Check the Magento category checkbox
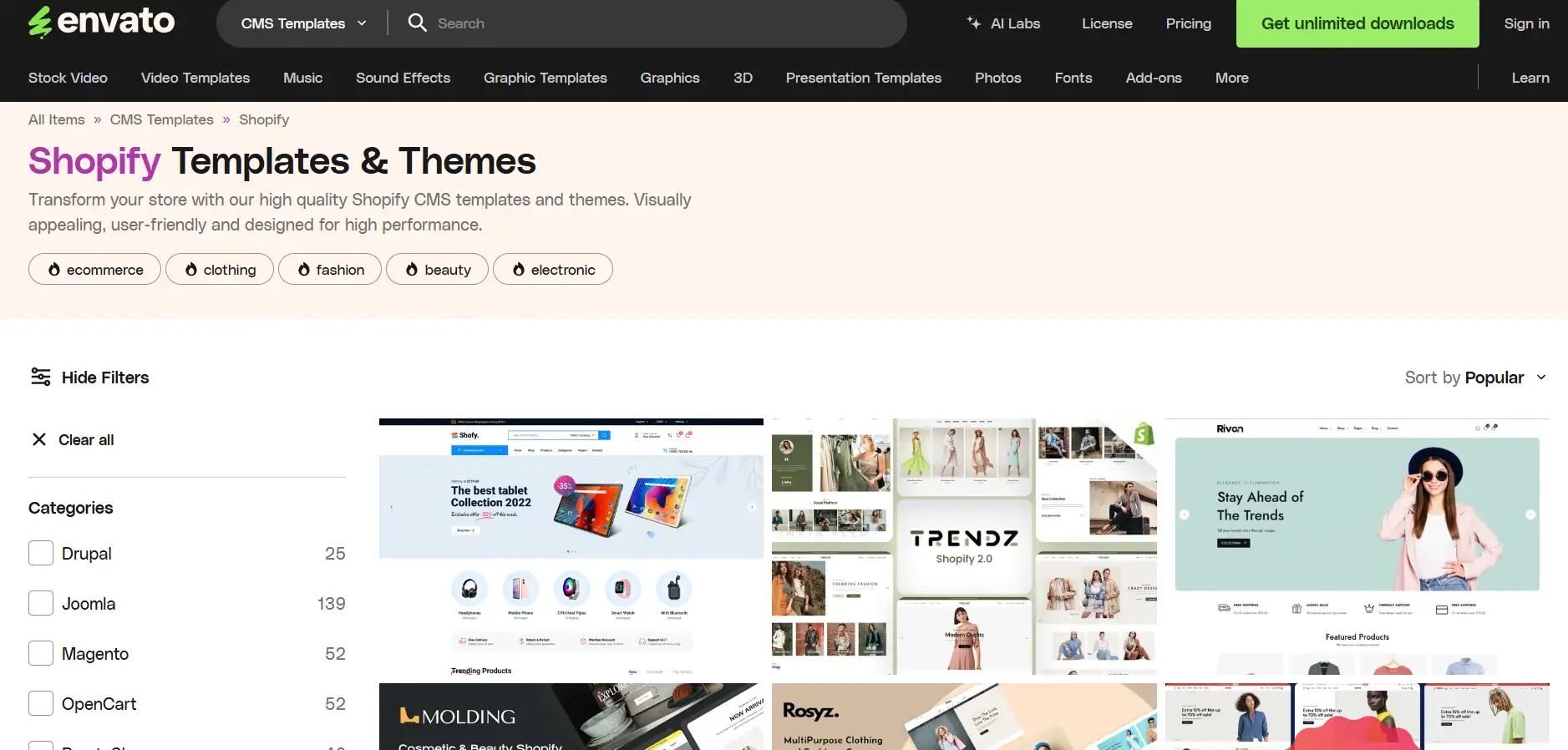The width and height of the screenshot is (1568, 750). 41,653
